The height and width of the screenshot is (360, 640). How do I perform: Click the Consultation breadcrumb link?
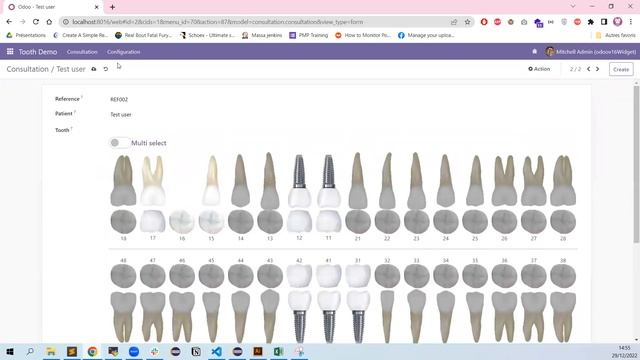(27, 69)
